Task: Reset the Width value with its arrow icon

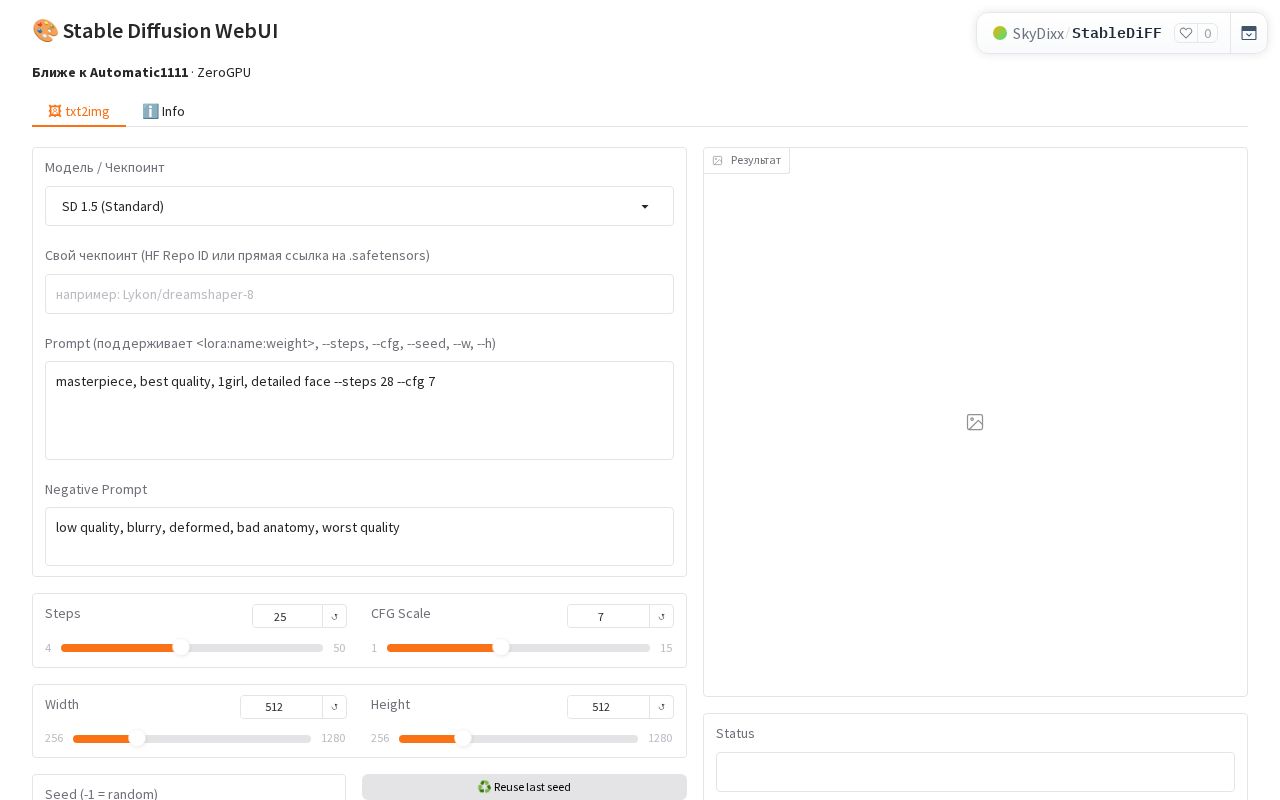Action: [335, 707]
